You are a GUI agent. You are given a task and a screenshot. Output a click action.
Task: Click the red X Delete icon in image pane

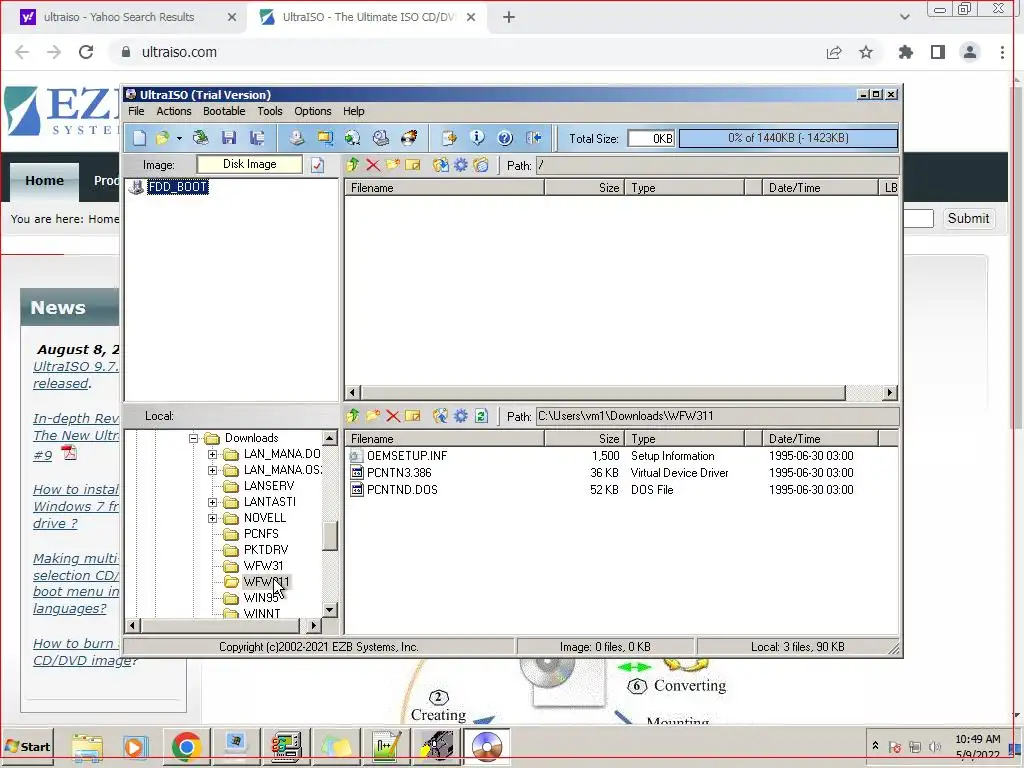[373, 165]
